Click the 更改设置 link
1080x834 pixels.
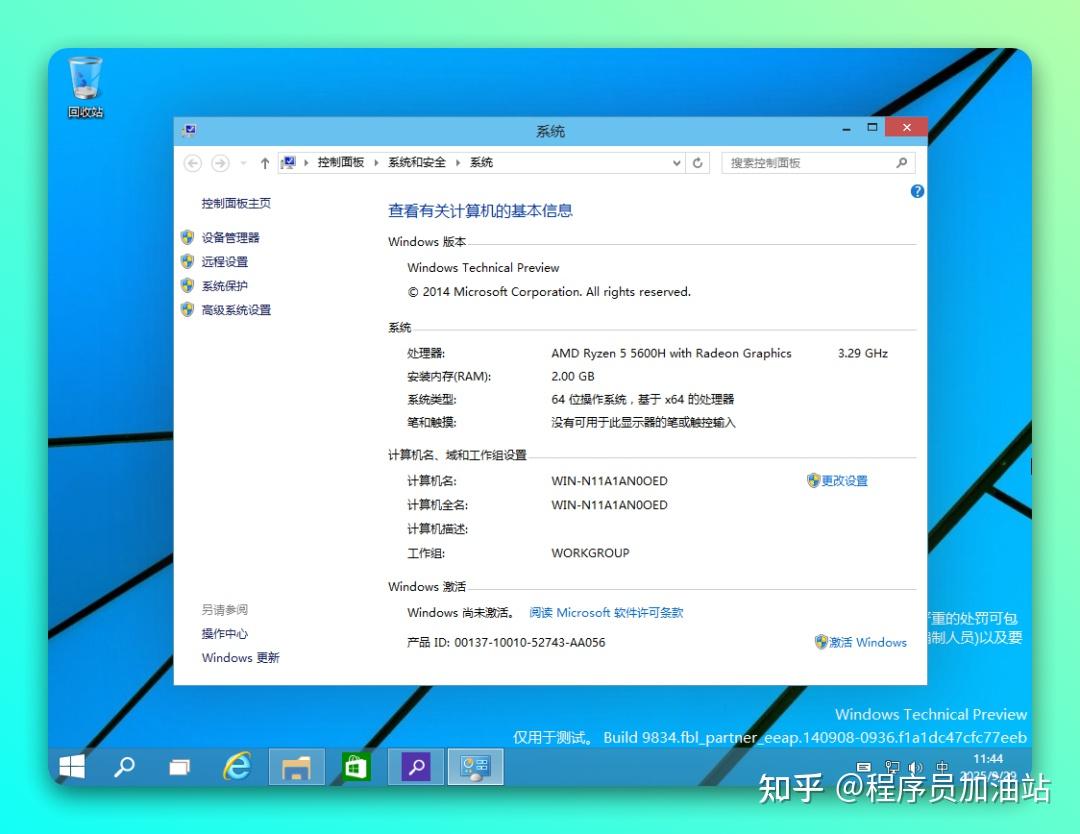pos(846,481)
